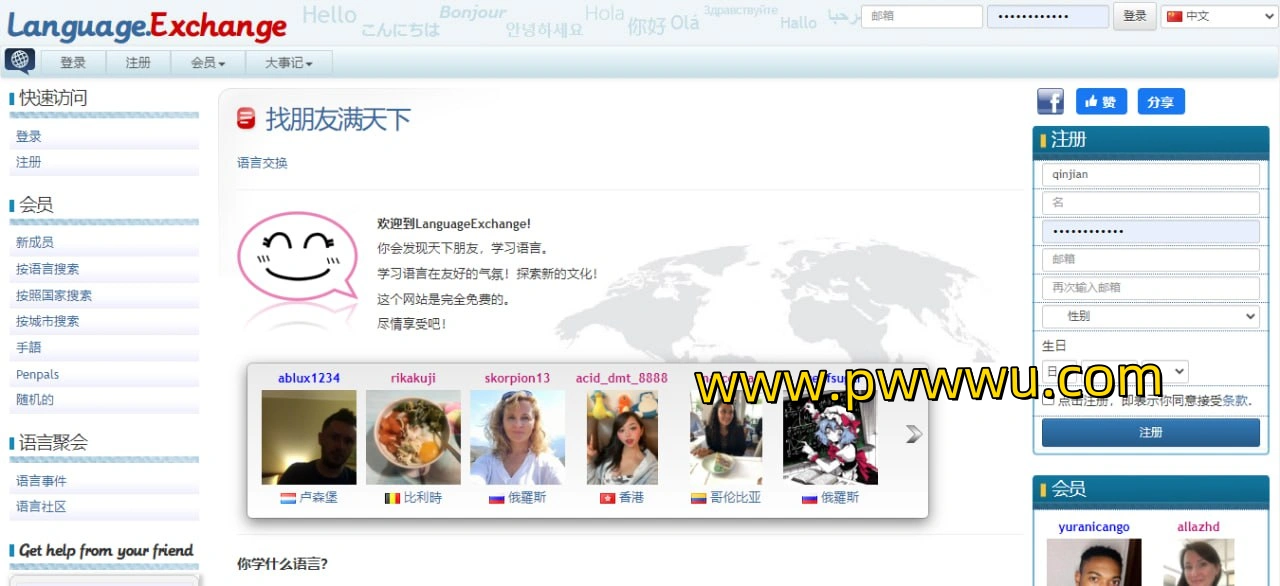The height and width of the screenshot is (586, 1280).
Task: Click the Hong Kong flag beside 香港
Action: pos(607,498)
